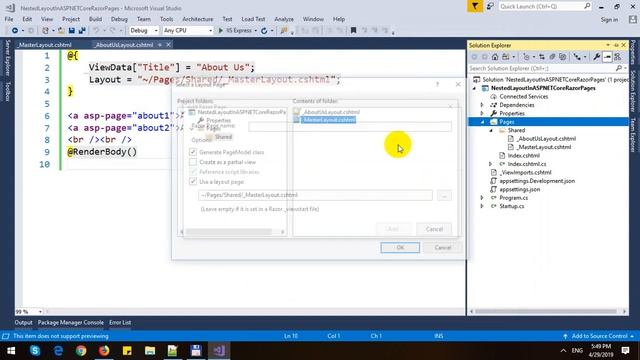Open Firefox from the taskbar
The height and width of the screenshot is (360, 640).
(104, 351)
